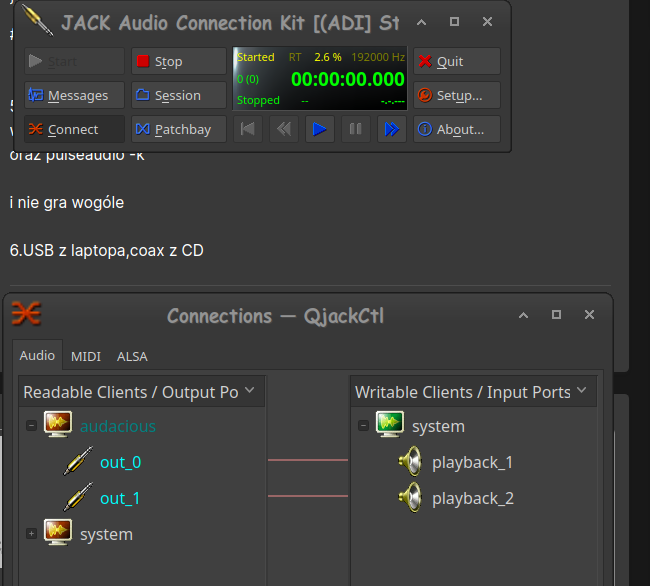Click the JACK plug icon in title bar
The image size is (650, 586).
[37, 20]
